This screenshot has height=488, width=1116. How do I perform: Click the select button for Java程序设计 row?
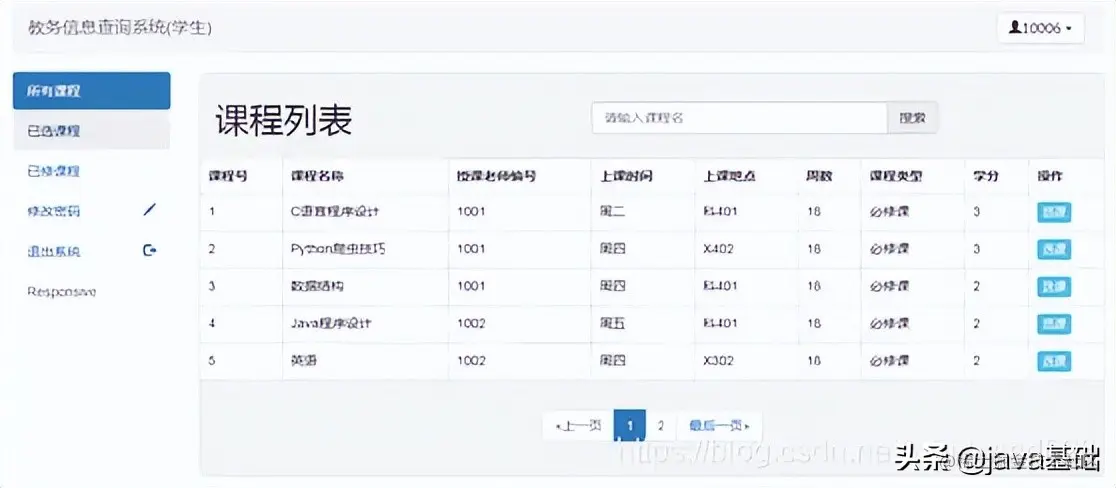1054,324
